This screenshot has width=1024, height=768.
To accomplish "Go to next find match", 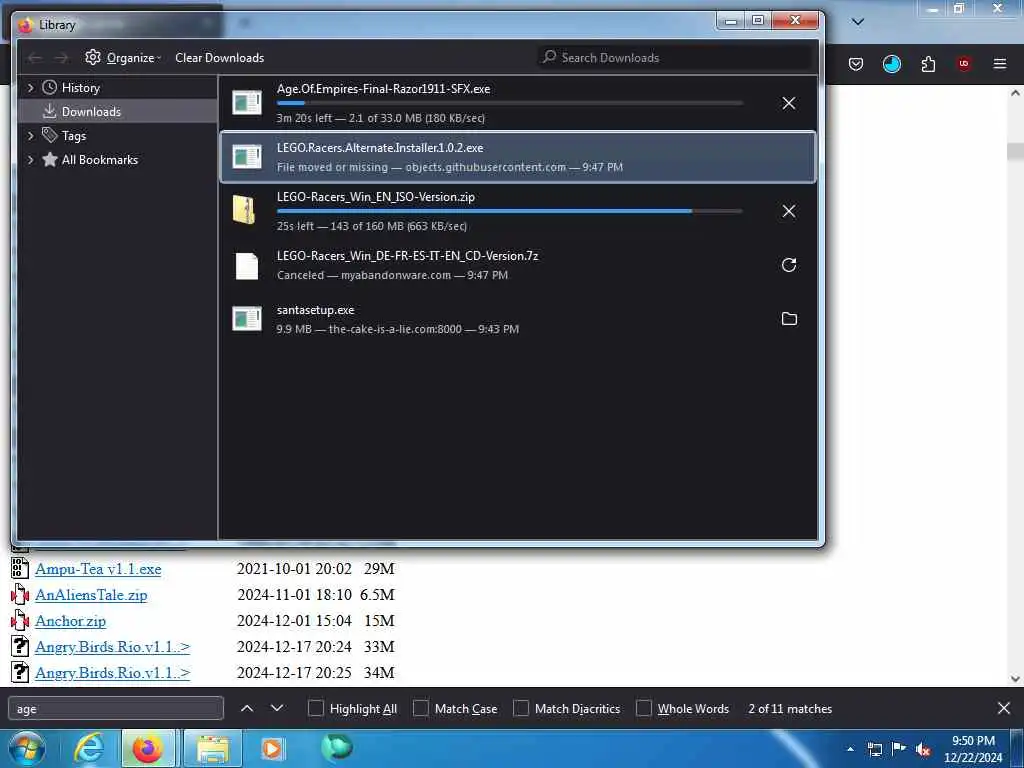I will click(x=277, y=708).
